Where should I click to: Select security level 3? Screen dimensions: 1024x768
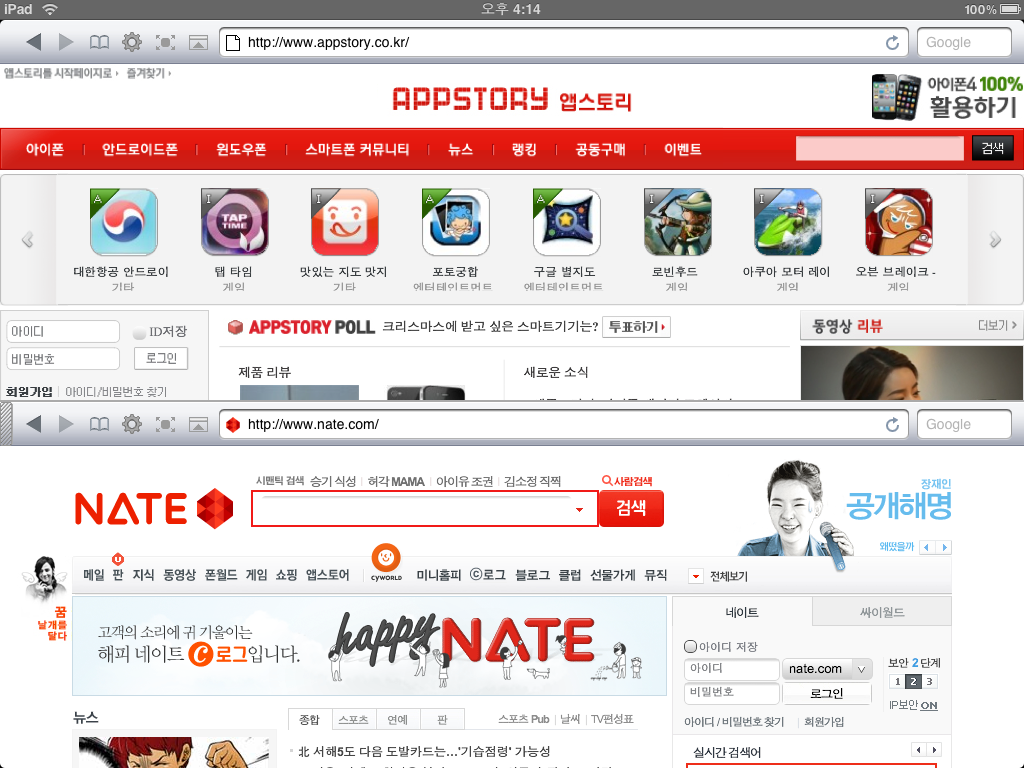click(x=929, y=682)
